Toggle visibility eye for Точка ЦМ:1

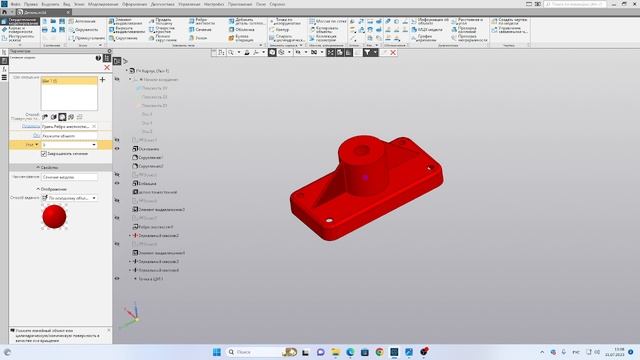coord(117,279)
